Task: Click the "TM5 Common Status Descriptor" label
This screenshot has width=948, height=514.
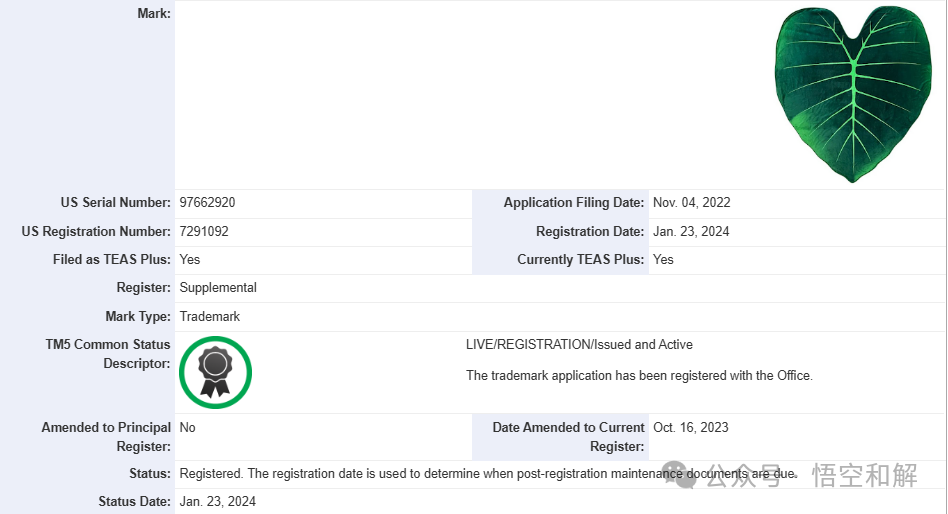Action: tap(108, 354)
